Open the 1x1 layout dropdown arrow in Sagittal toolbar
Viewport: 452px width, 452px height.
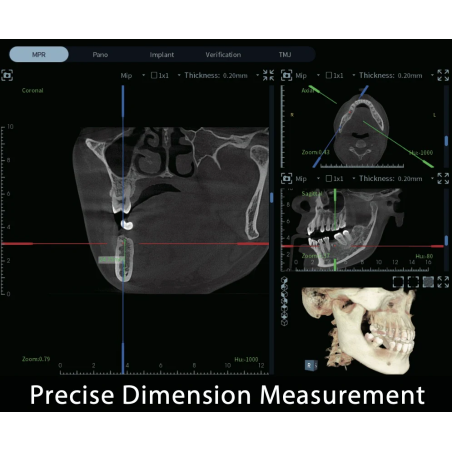click(354, 179)
